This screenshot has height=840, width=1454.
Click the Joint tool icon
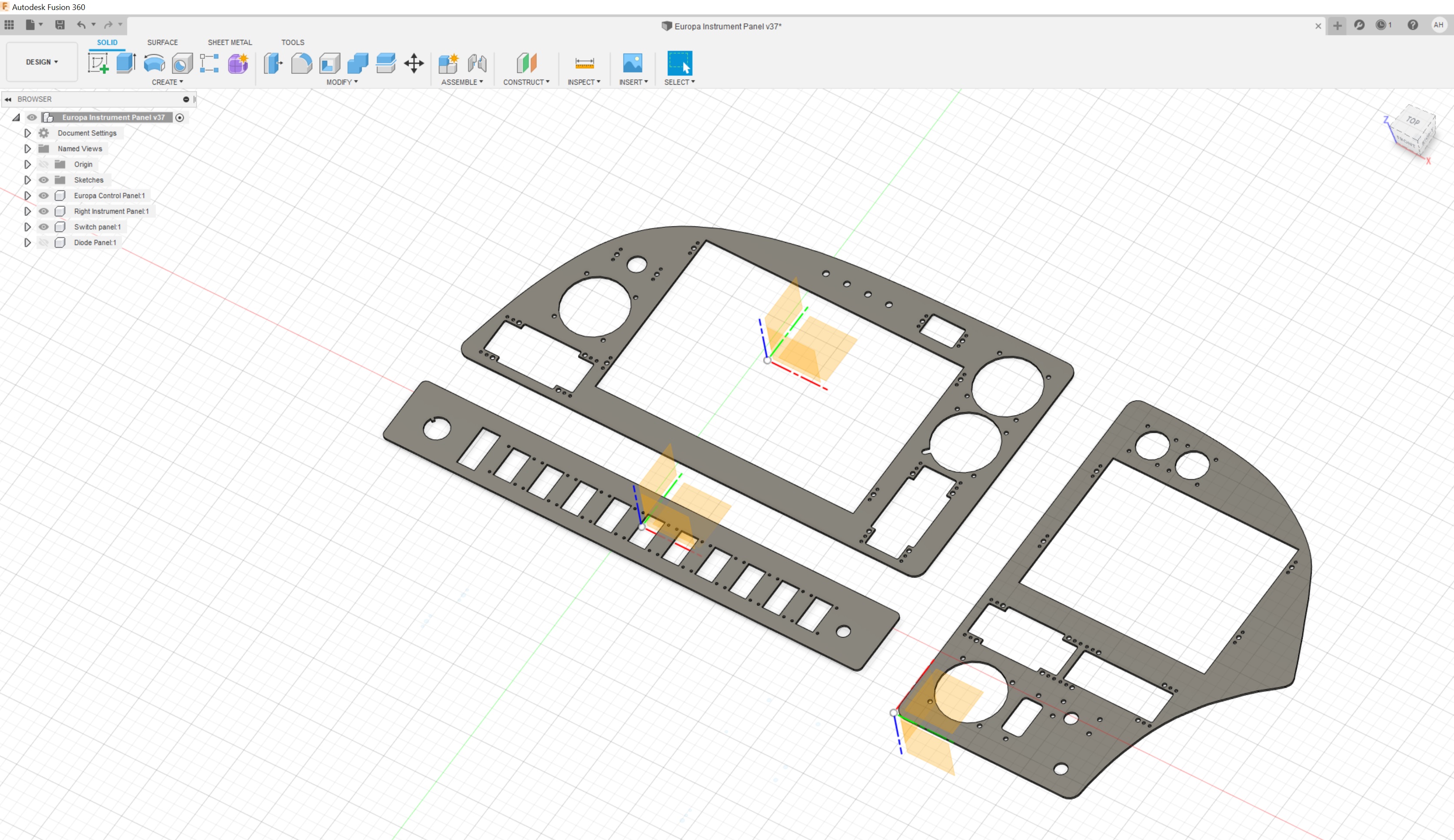point(477,63)
